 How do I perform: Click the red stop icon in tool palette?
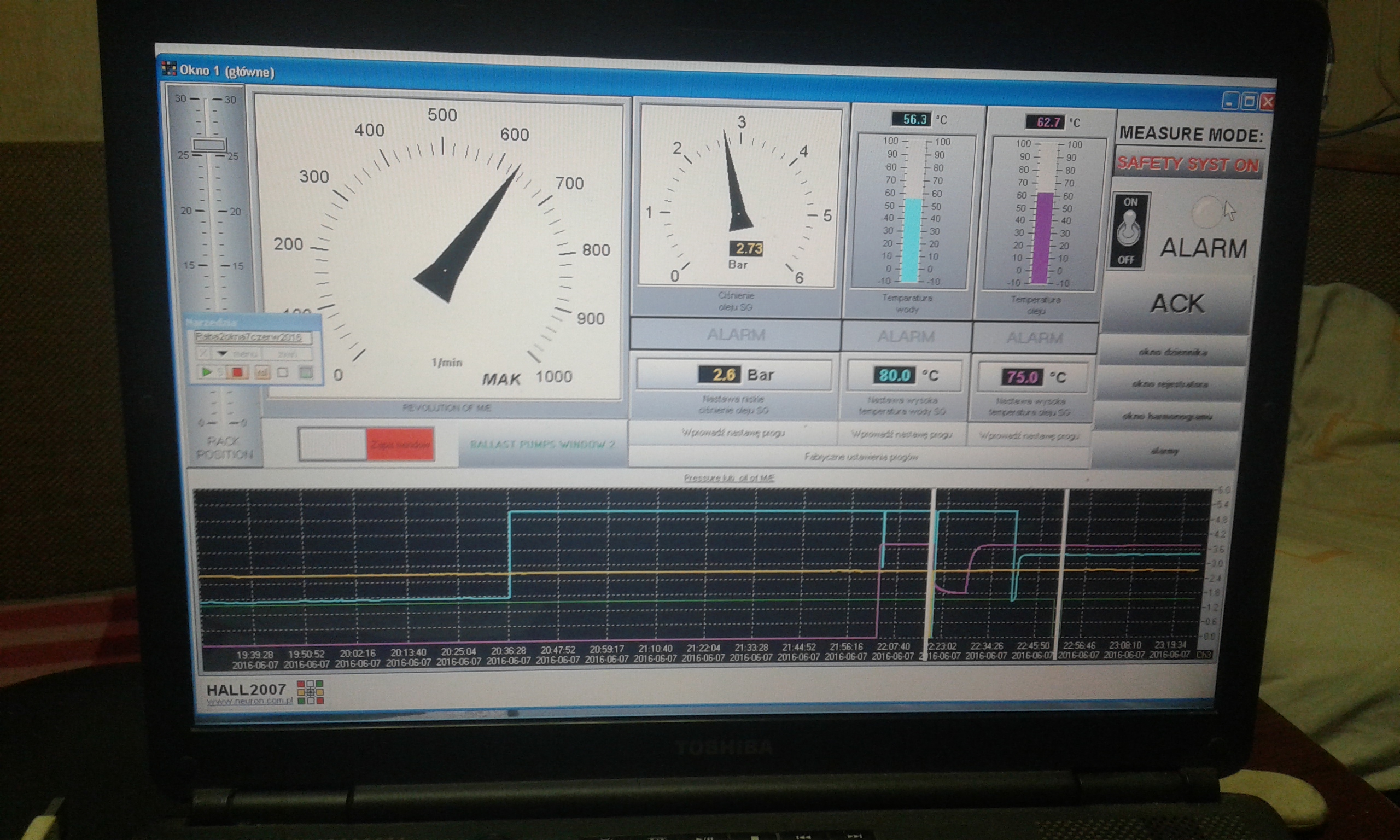pos(238,372)
